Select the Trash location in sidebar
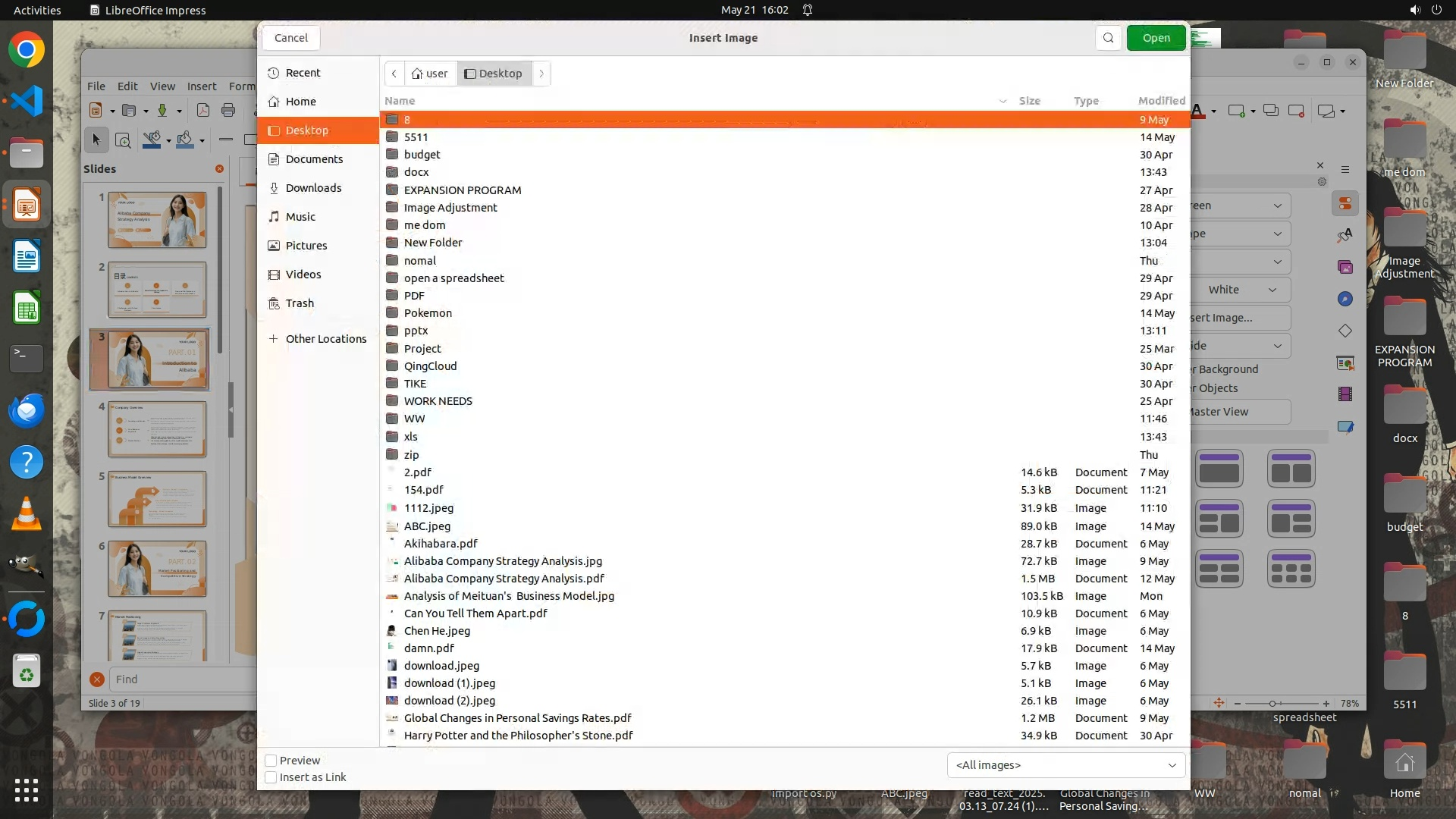Image resolution: width=1456 pixels, height=819 pixels. (x=300, y=303)
